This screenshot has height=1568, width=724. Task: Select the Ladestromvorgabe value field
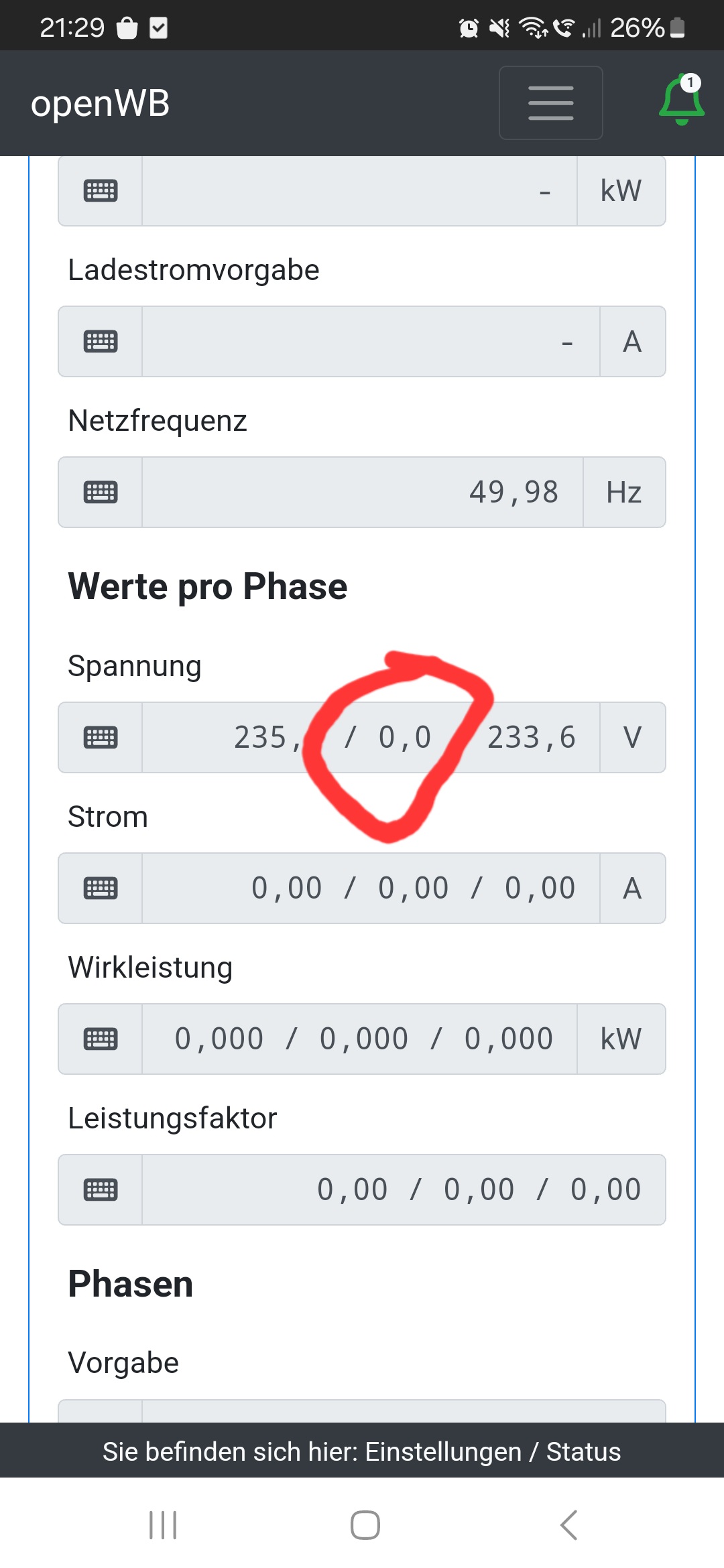point(370,342)
